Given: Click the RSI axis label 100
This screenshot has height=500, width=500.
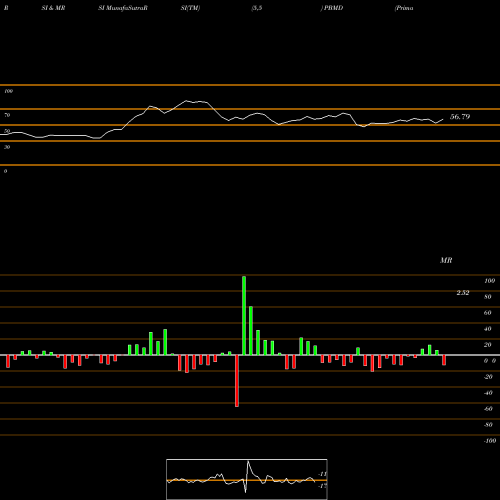Looking at the screenshot, I should point(8,91).
